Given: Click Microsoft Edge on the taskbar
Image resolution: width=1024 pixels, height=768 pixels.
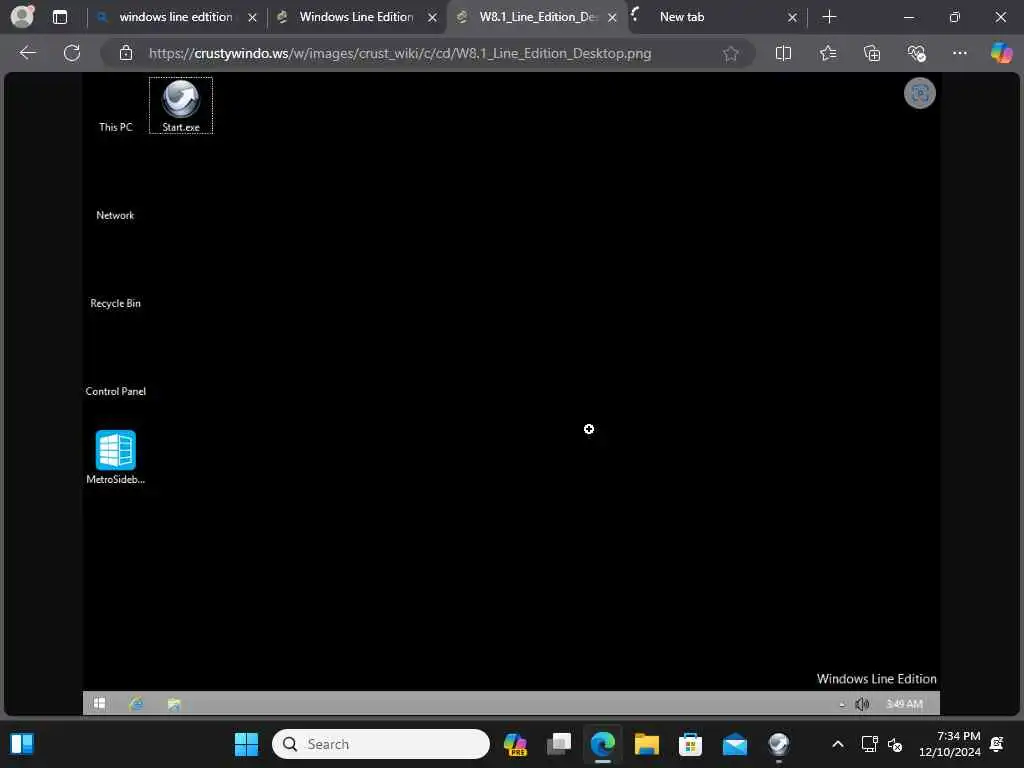Looking at the screenshot, I should point(603,744).
